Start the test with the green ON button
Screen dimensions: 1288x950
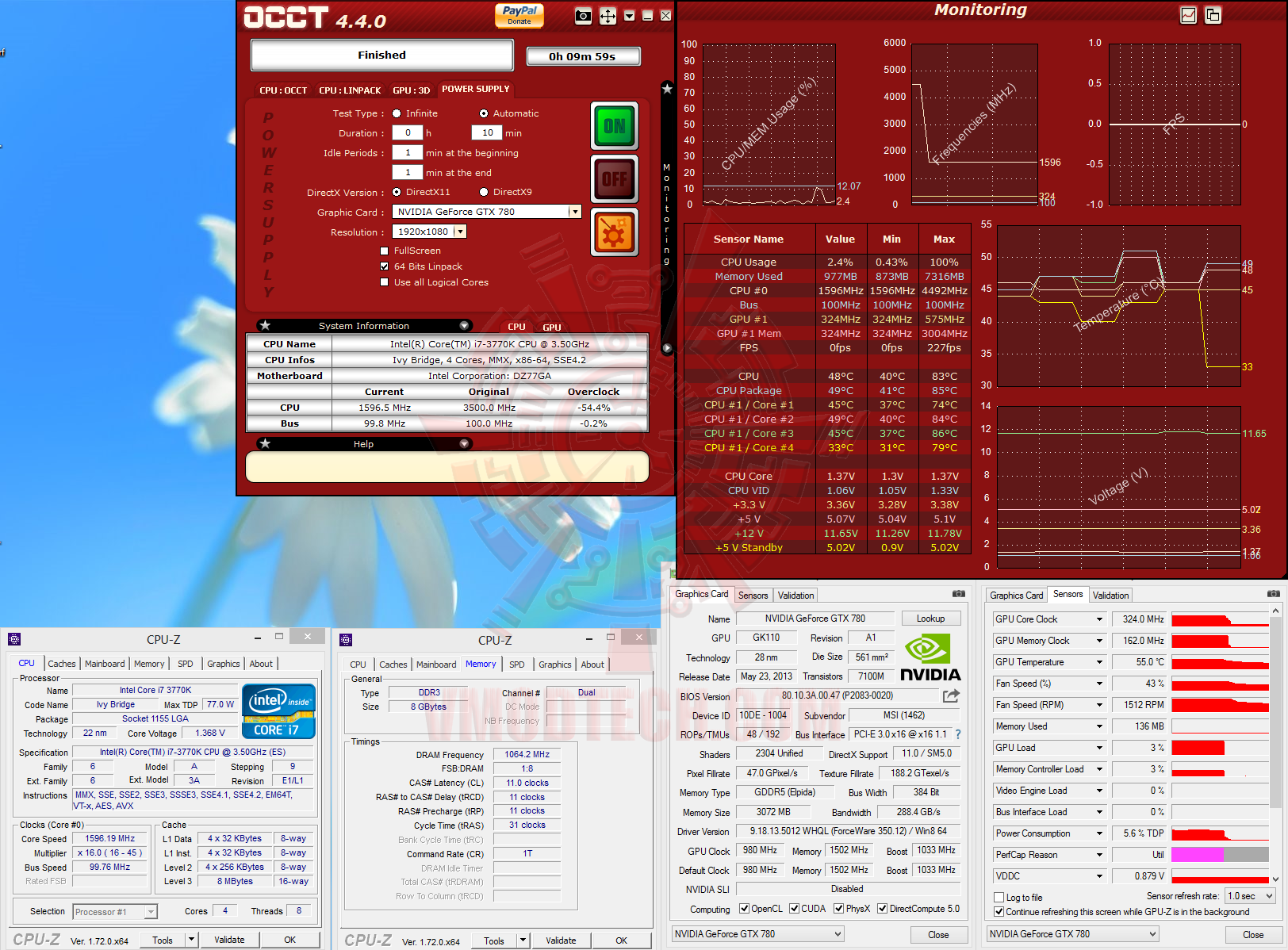point(615,126)
